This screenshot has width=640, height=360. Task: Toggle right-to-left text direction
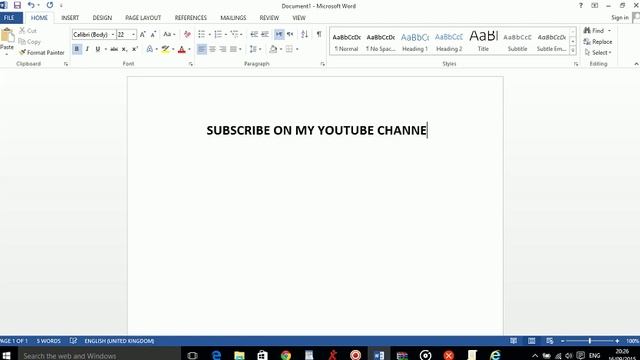coord(290,34)
